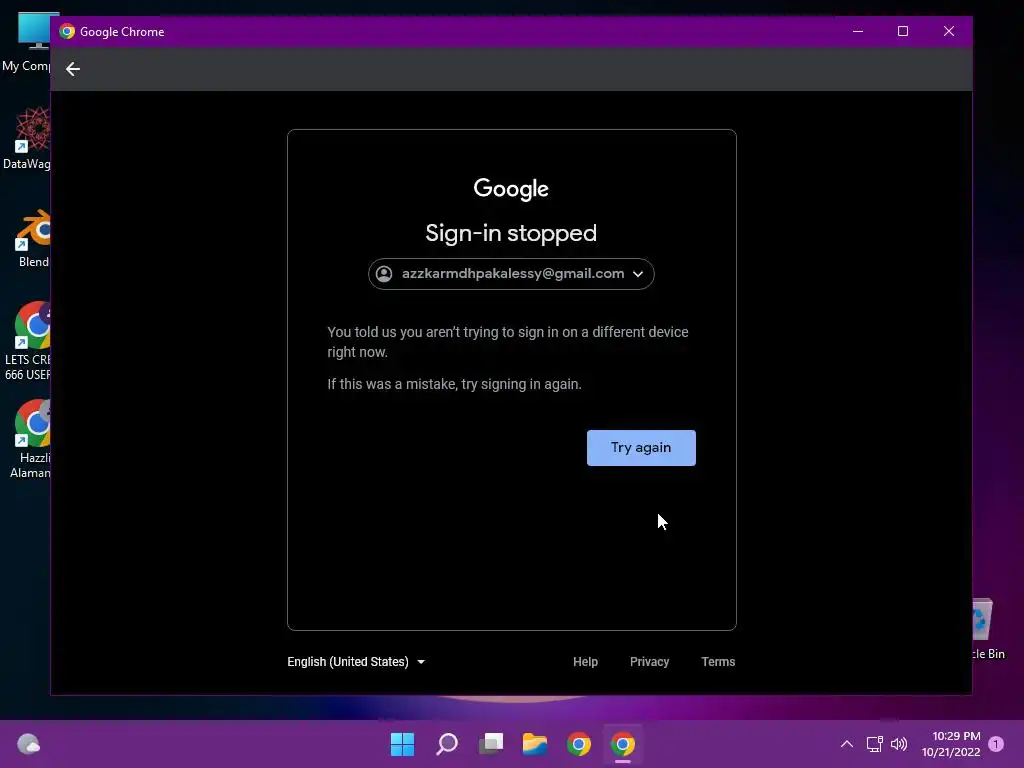Maximize the Google Chrome window
The width and height of the screenshot is (1024, 768).
click(x=903, y=31)
